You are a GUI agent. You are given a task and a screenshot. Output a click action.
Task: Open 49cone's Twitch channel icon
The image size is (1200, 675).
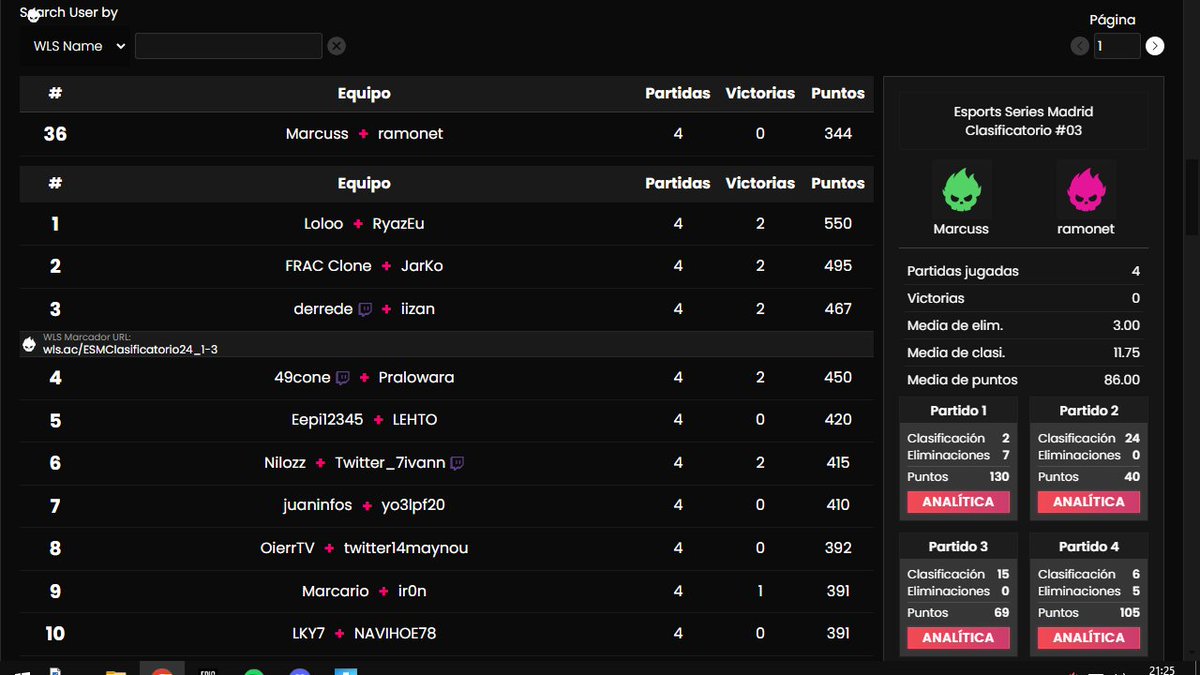343,378
